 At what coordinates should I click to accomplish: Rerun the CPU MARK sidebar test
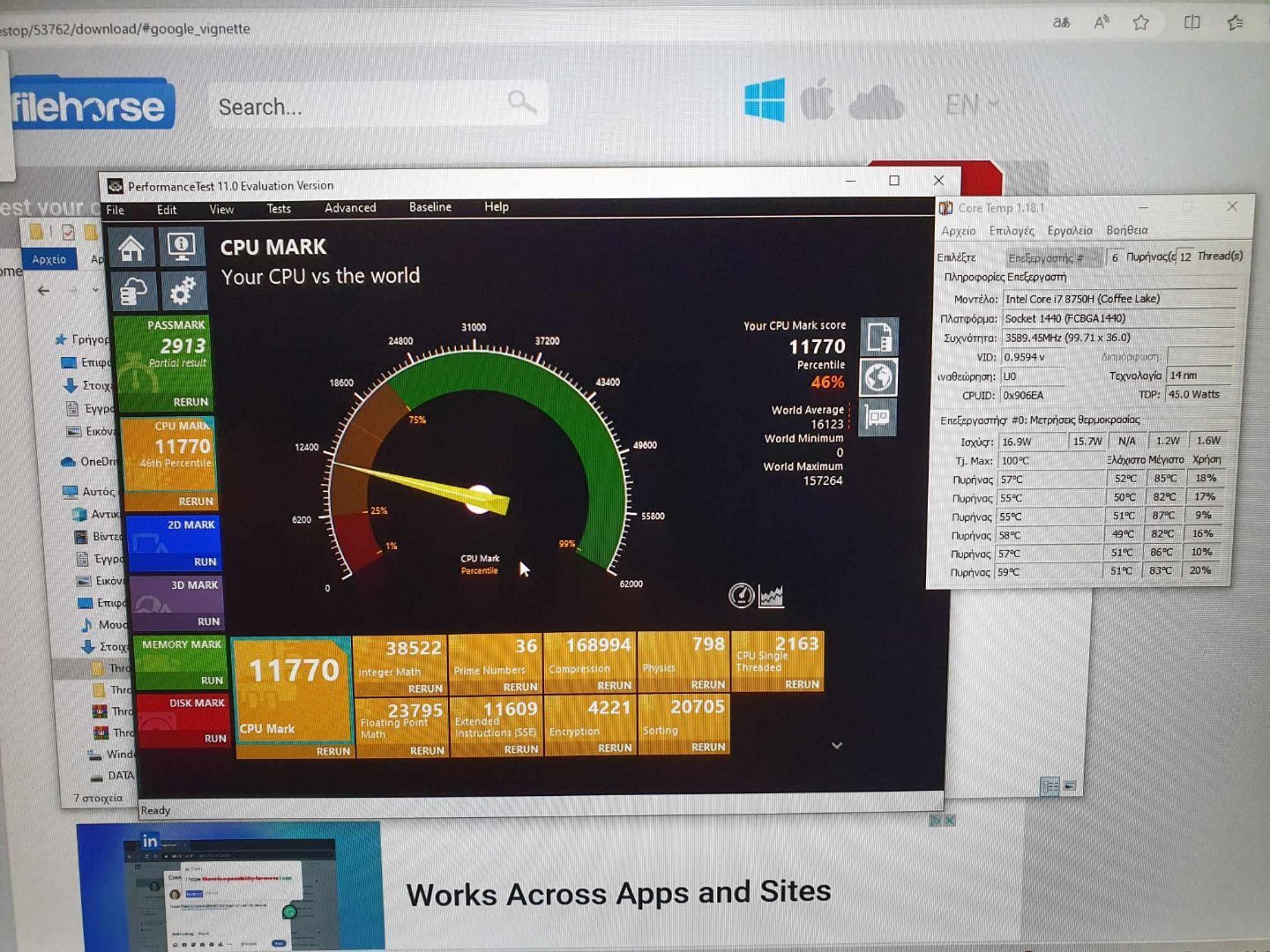coord(196,502)
